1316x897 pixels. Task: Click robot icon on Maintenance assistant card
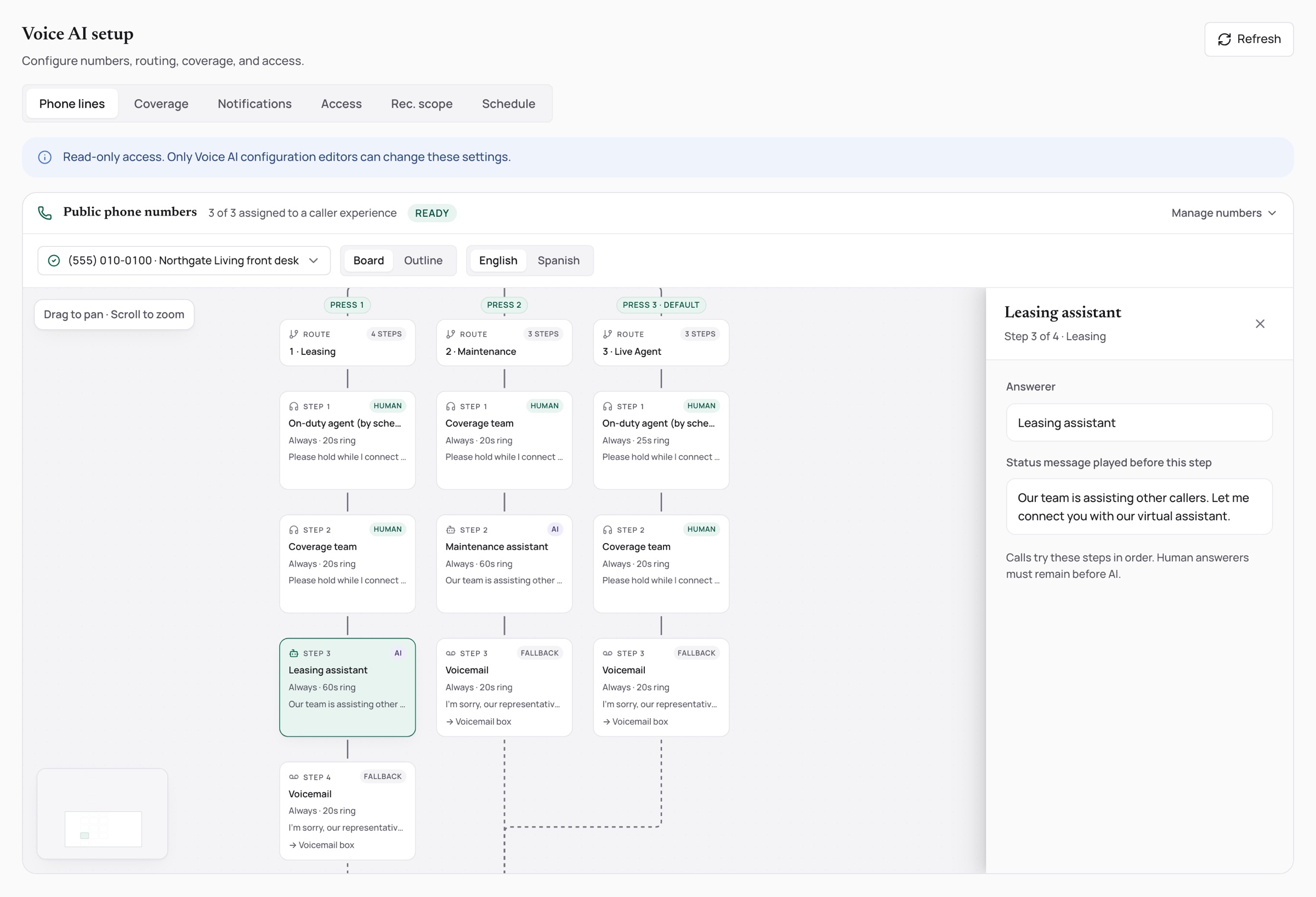(x=450, y=530)
